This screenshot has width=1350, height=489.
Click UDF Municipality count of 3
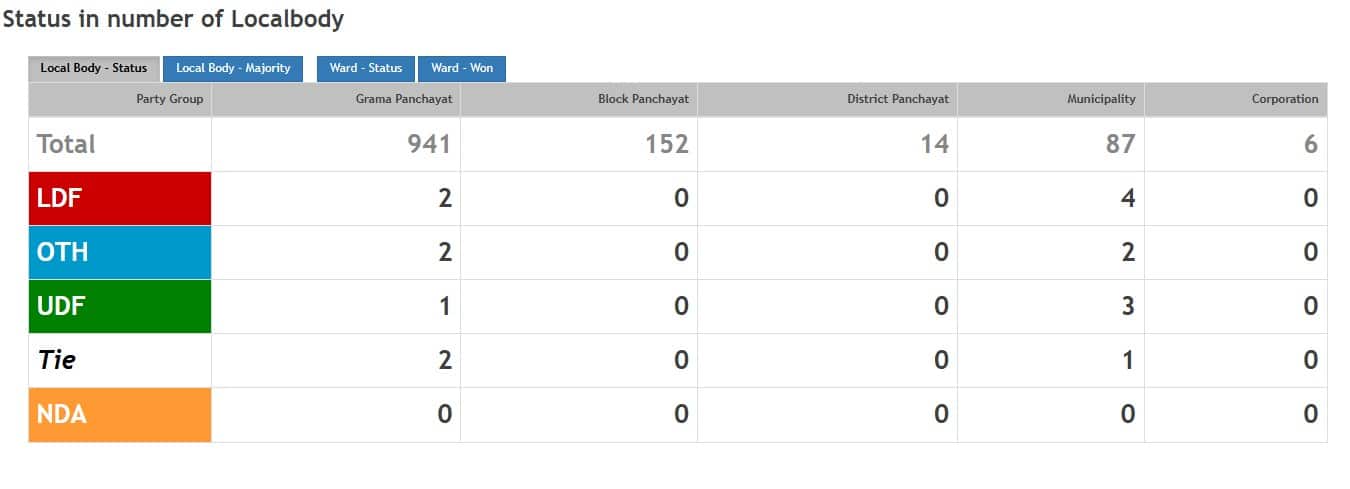(x=1127, y=306)
